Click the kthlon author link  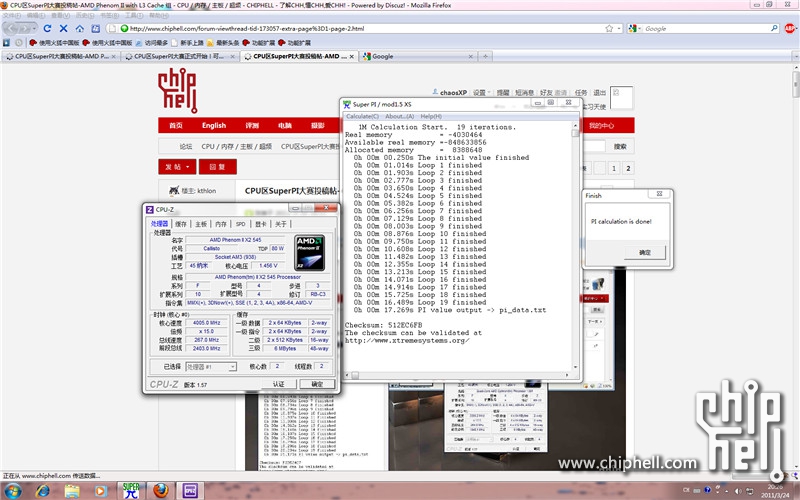[x=207, y=191]
